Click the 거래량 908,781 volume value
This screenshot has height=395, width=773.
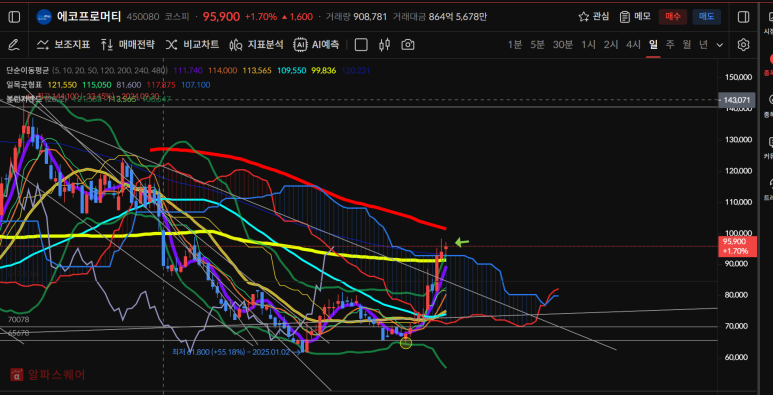tap(371, 17)
